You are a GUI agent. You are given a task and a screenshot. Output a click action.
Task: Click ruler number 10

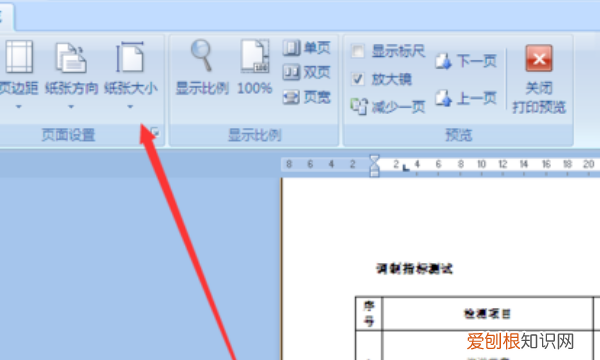pyautogui.click(x=481, y=164)
